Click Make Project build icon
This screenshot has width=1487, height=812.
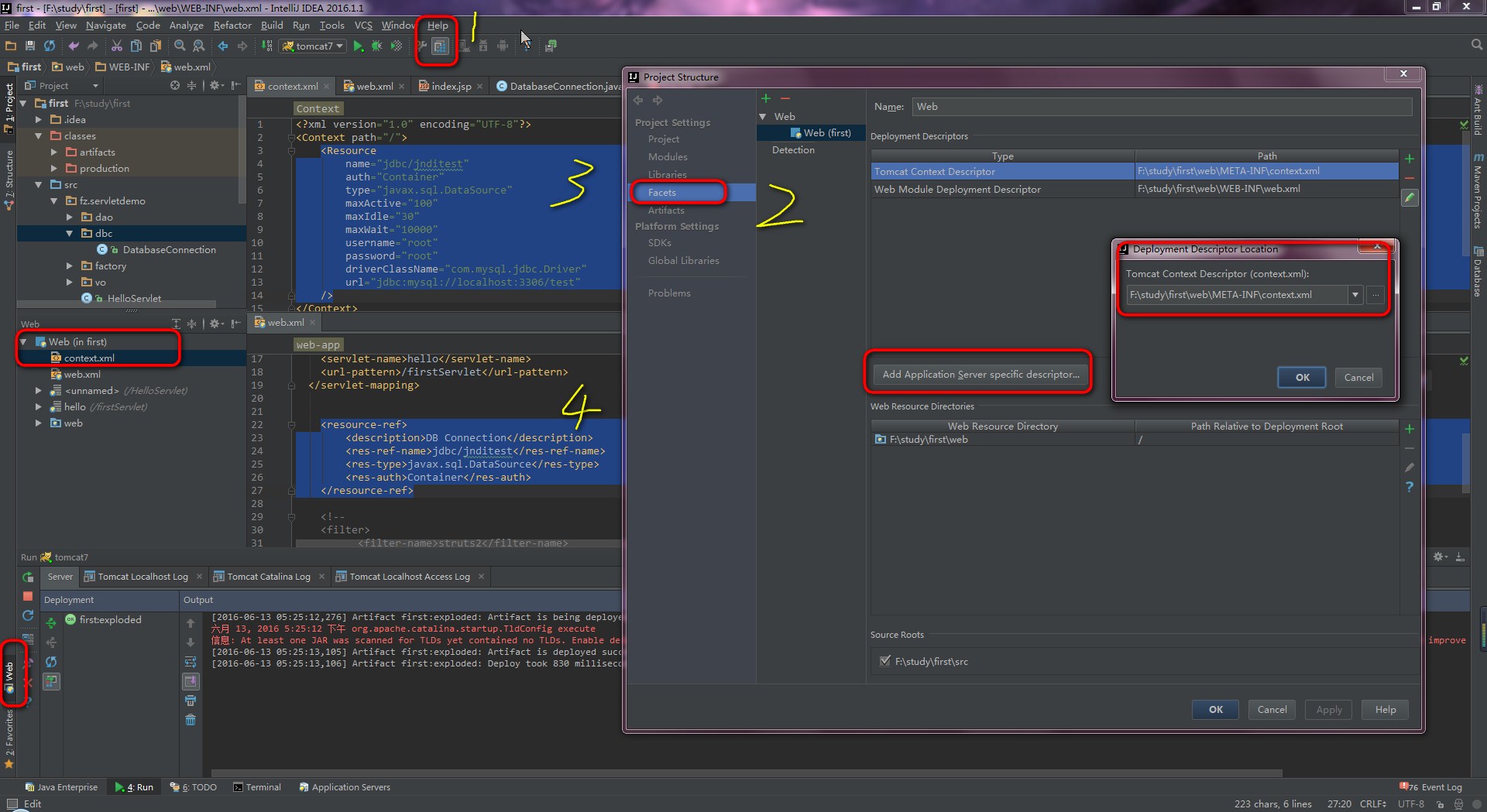267,46
